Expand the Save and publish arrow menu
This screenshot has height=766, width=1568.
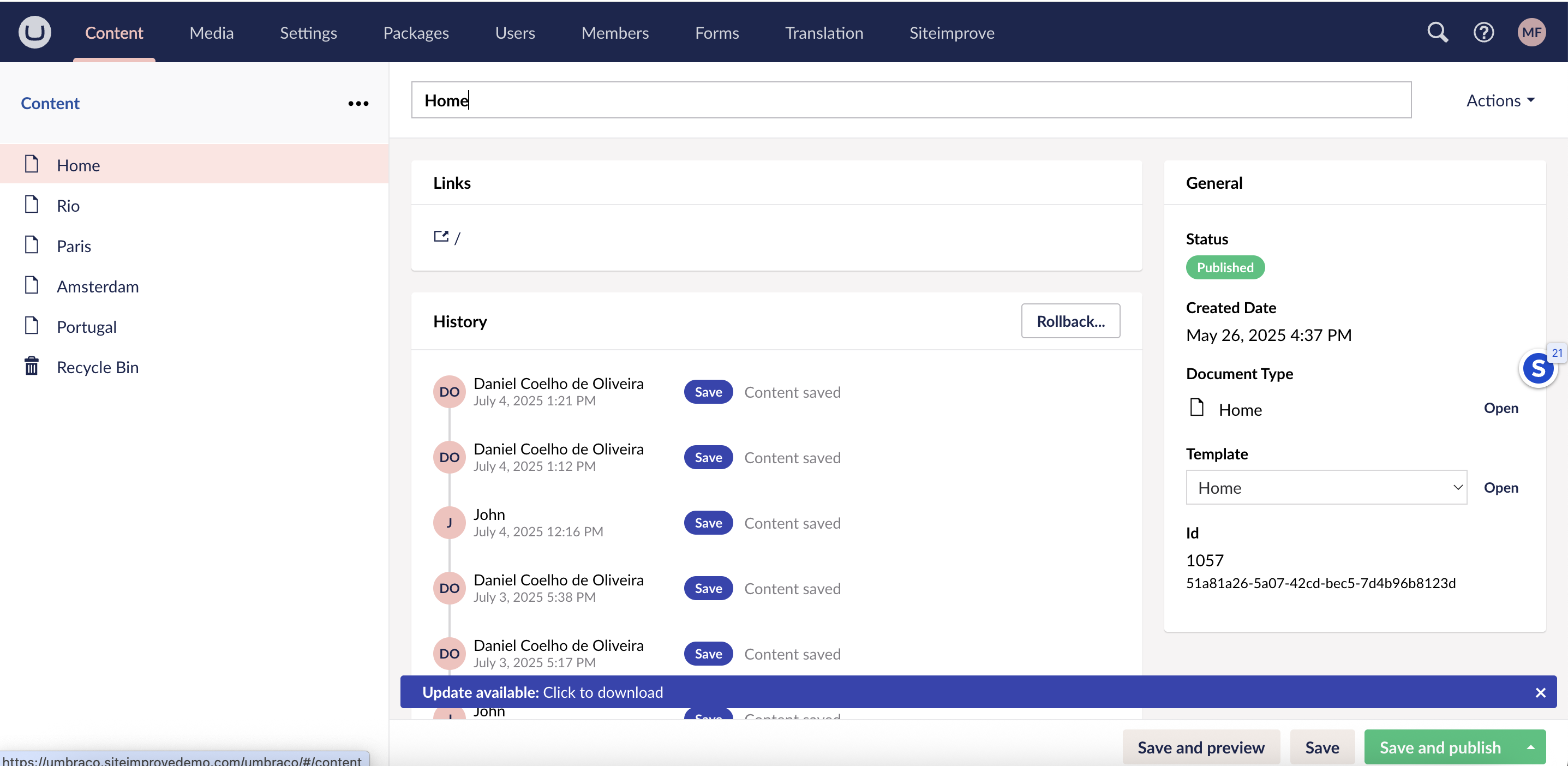point(1530,747)
